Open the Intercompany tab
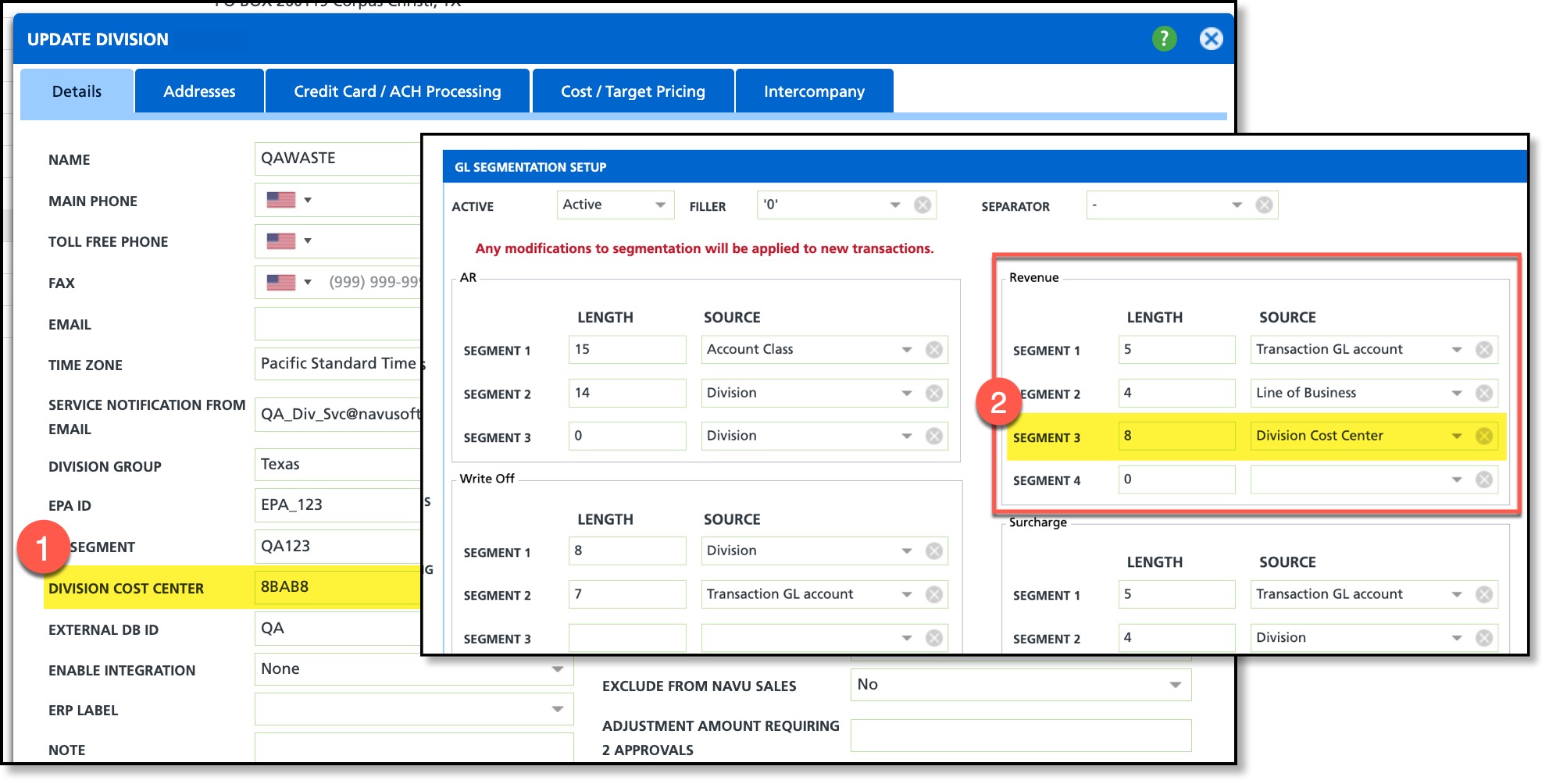 (x=814, y=91)
